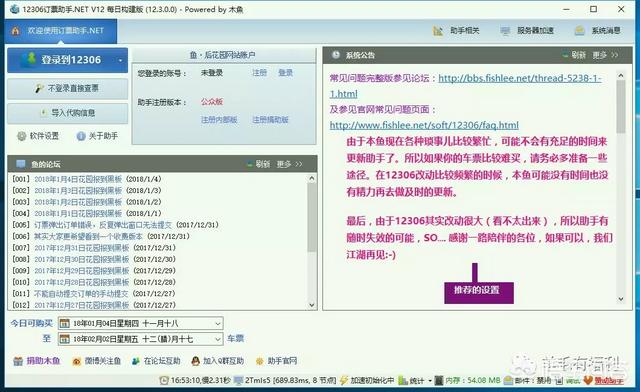Click the 系统消息 mail icon

click(x=580, y=31)
